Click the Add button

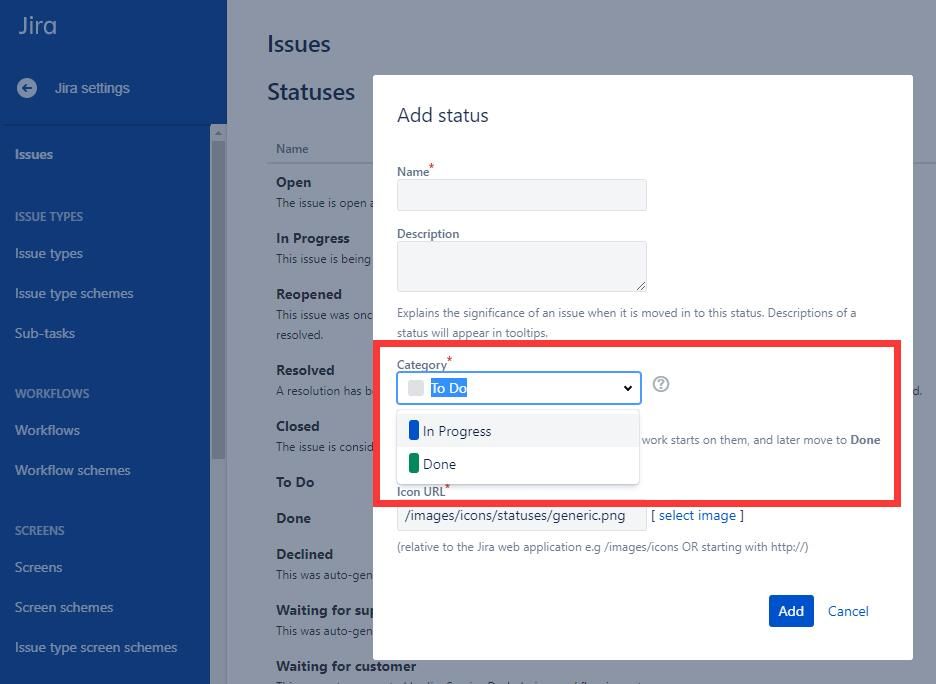(791, 611)
